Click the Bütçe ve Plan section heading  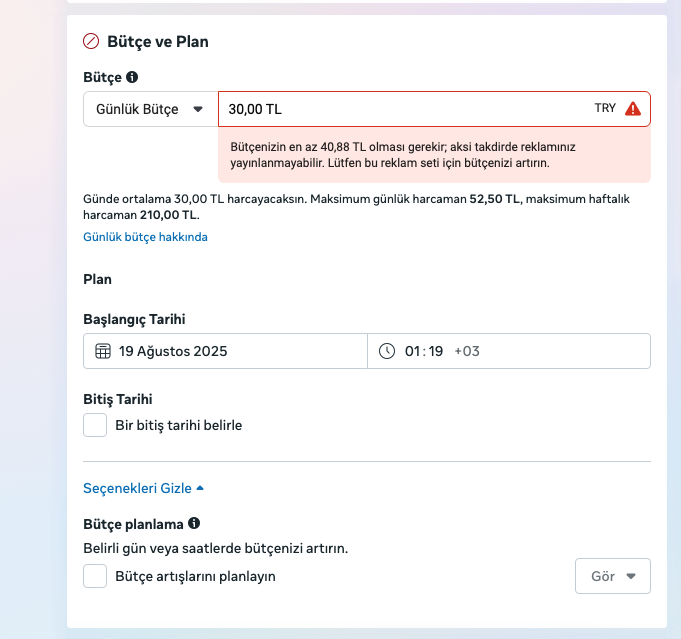[x=158, y=42]
